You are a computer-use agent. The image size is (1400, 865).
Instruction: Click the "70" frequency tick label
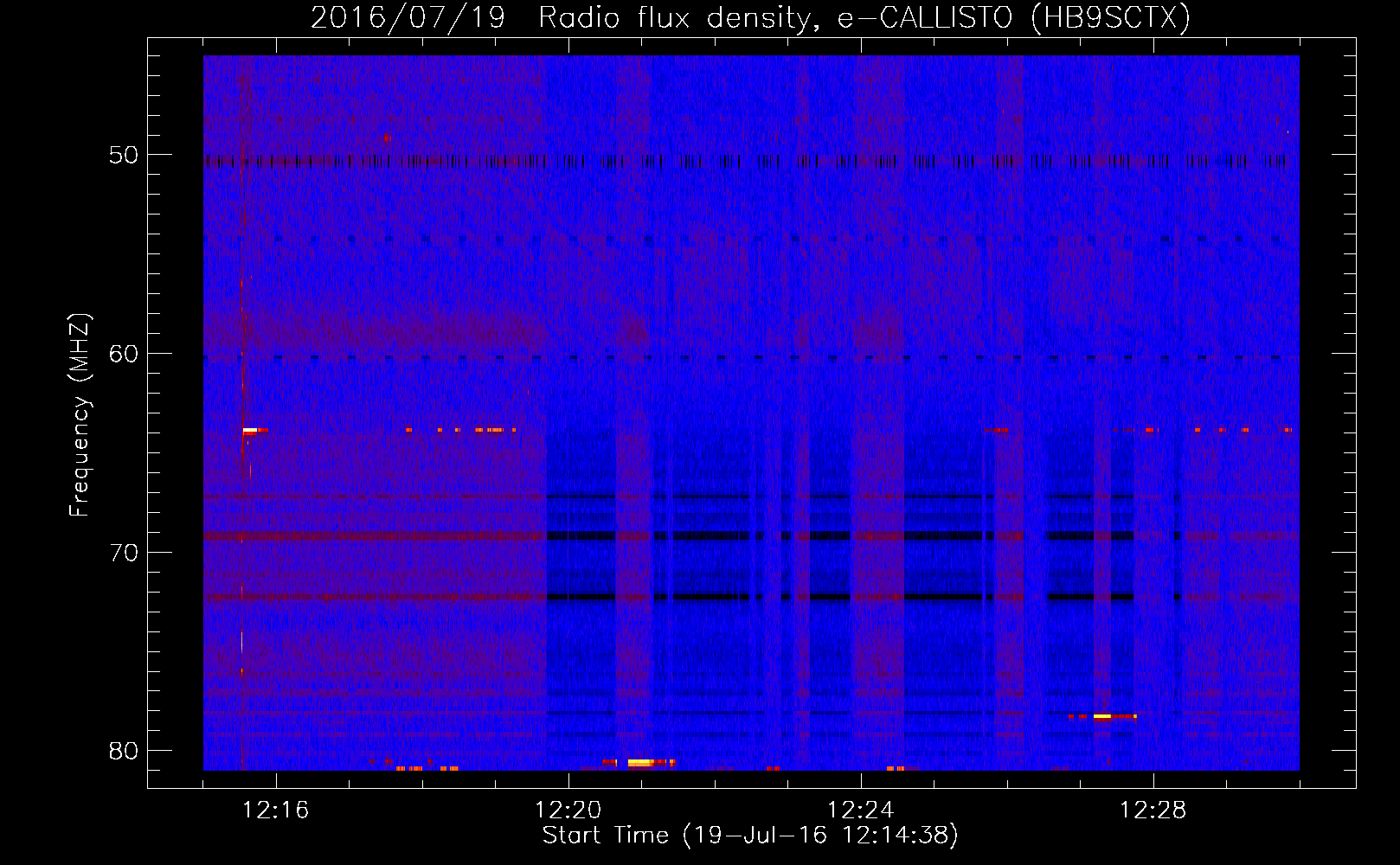pos(124,553)
